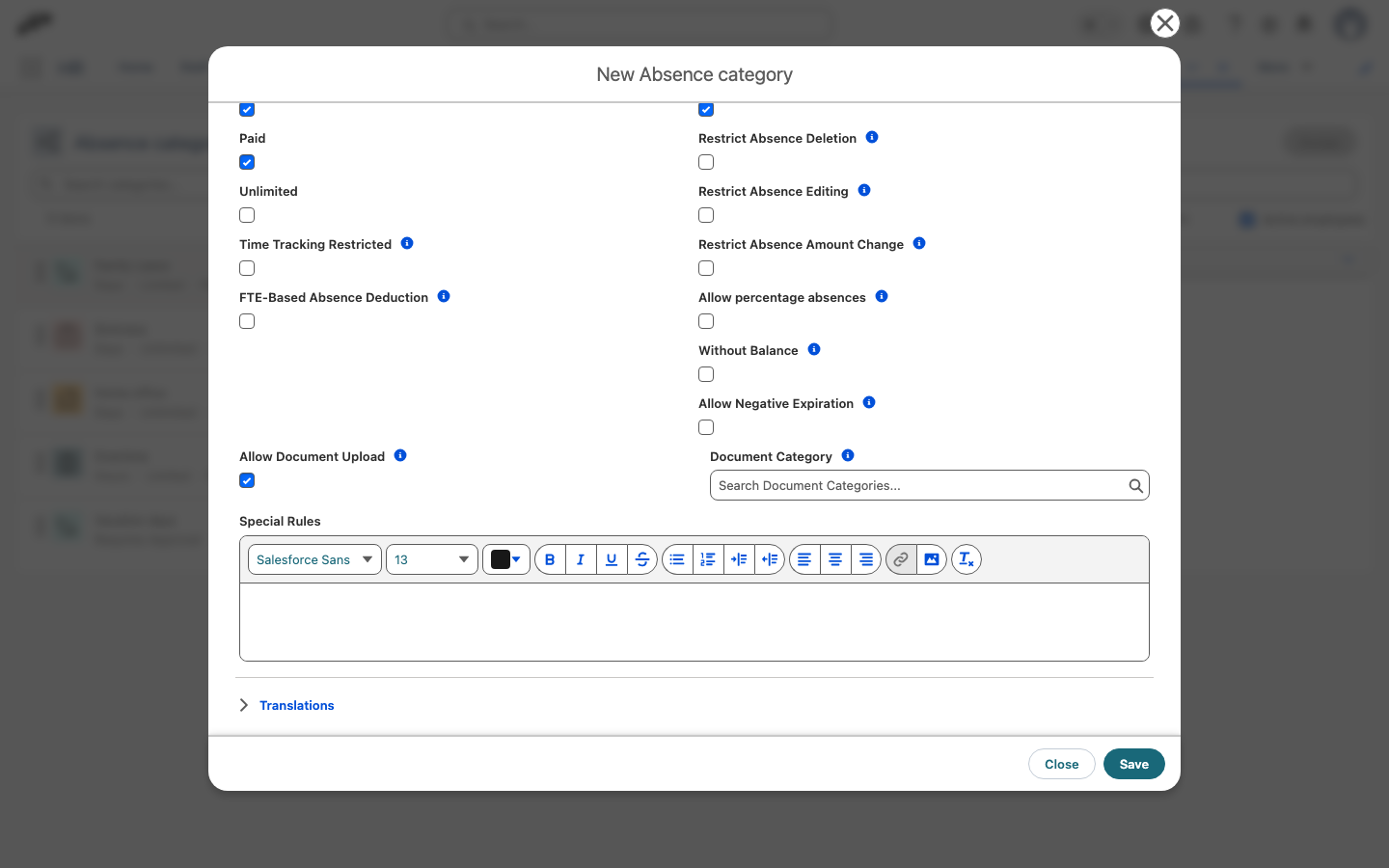Open the text color picker swatch
Viewport: 1389px width, 868px height.
[x=506, y=559]
